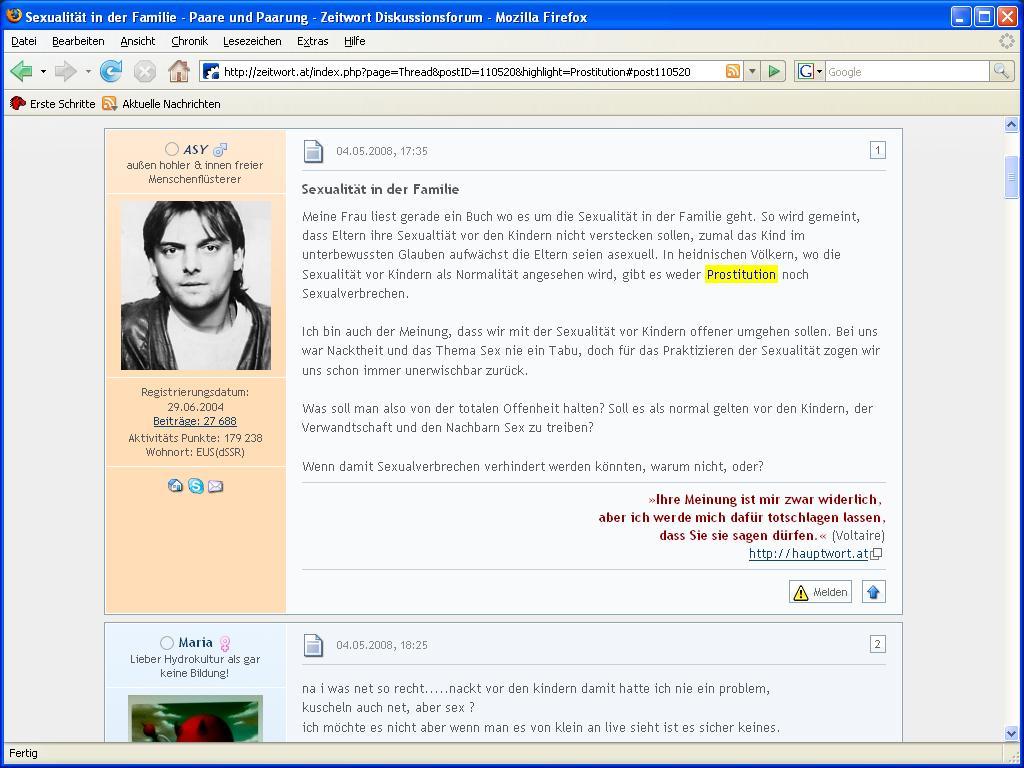Open ASY's avatar photo

point(196,285)
